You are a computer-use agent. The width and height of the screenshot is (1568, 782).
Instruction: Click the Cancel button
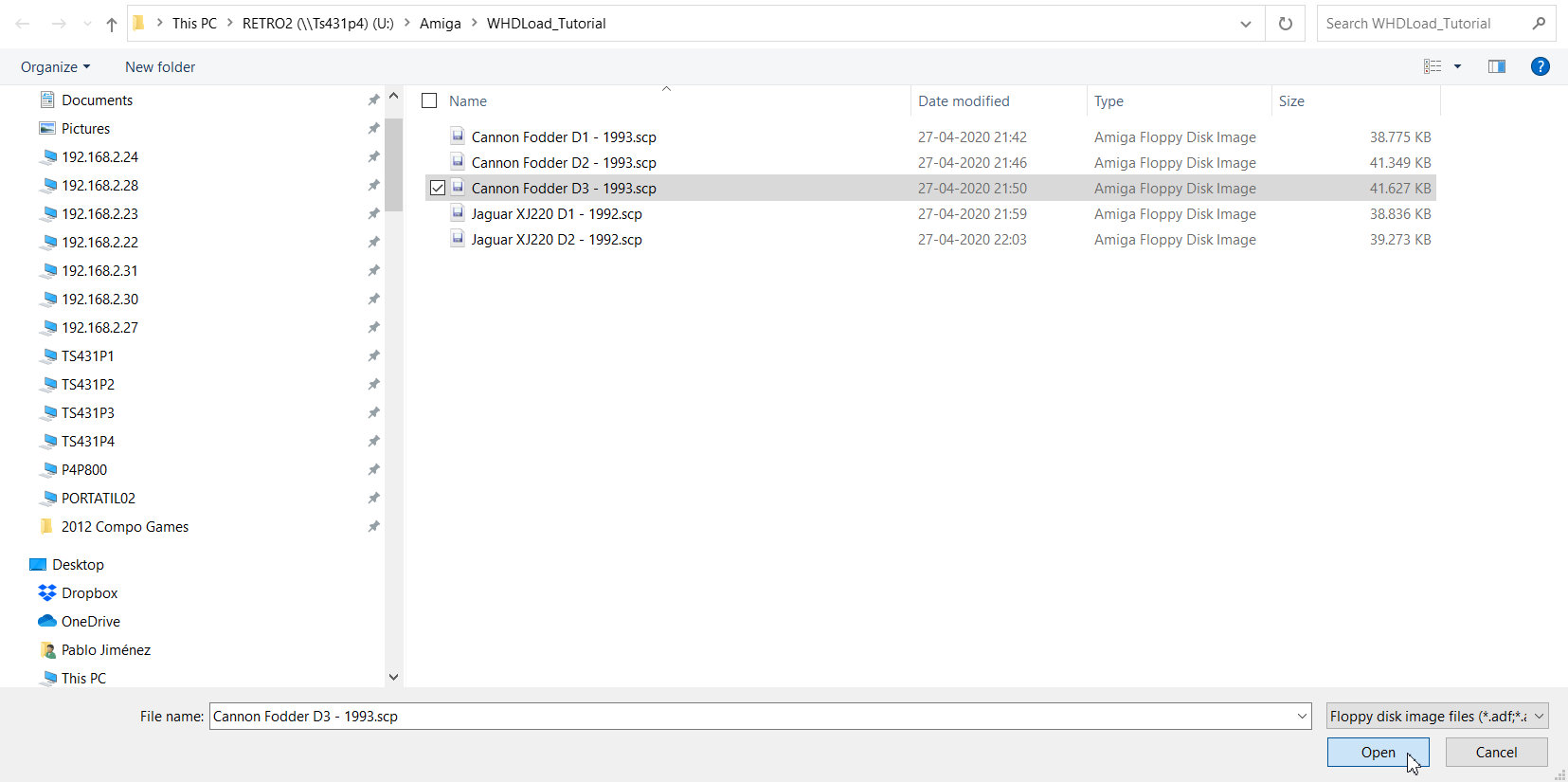1497,753
